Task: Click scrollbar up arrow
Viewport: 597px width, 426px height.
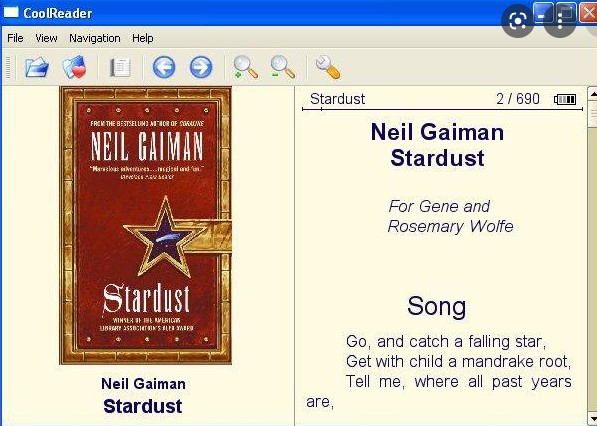Action: pyautogui.click(x=593, y=94)
